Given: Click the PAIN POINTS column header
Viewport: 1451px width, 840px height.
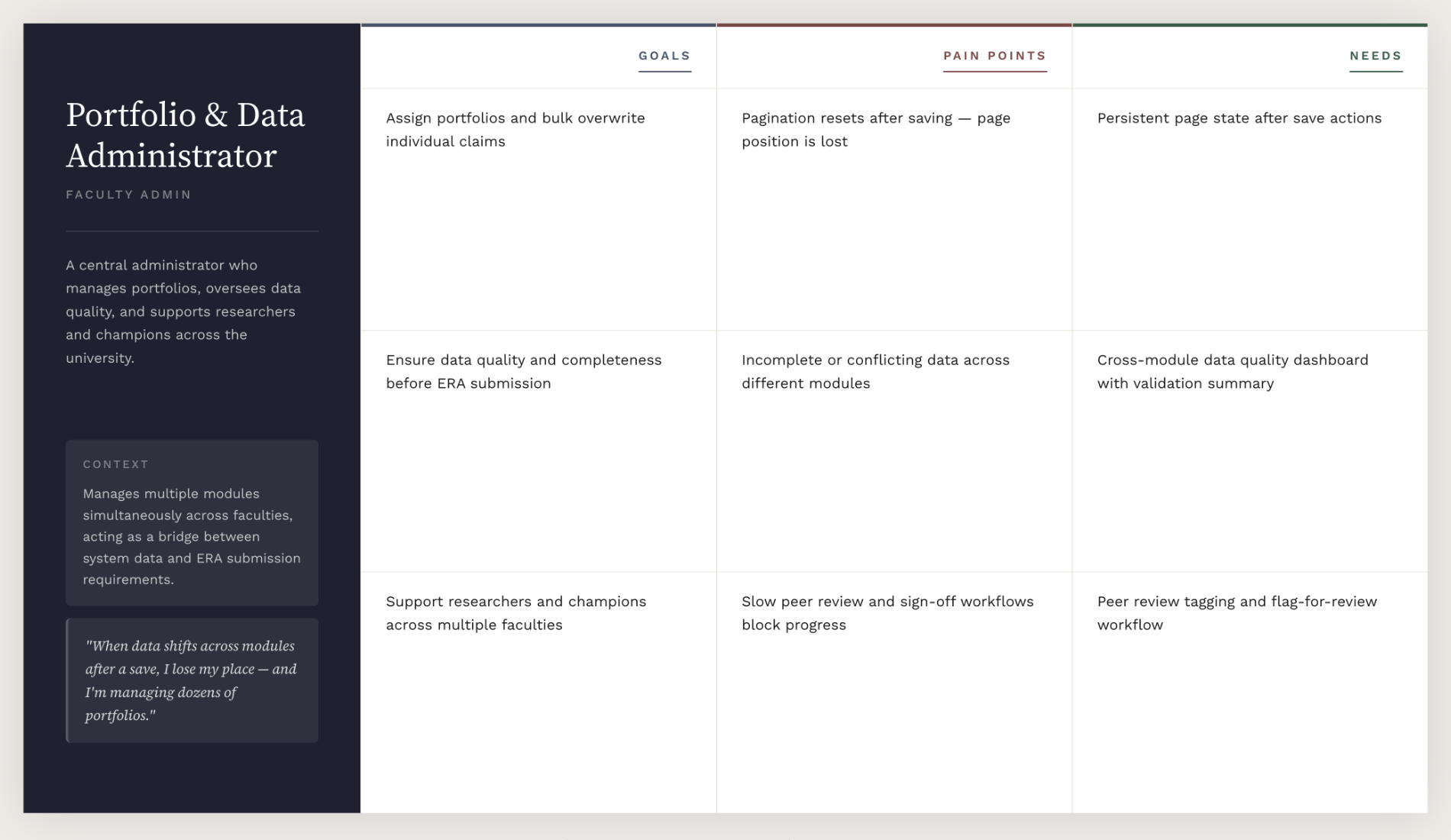Looking at the screenshot, I should (x=994, y=56).
